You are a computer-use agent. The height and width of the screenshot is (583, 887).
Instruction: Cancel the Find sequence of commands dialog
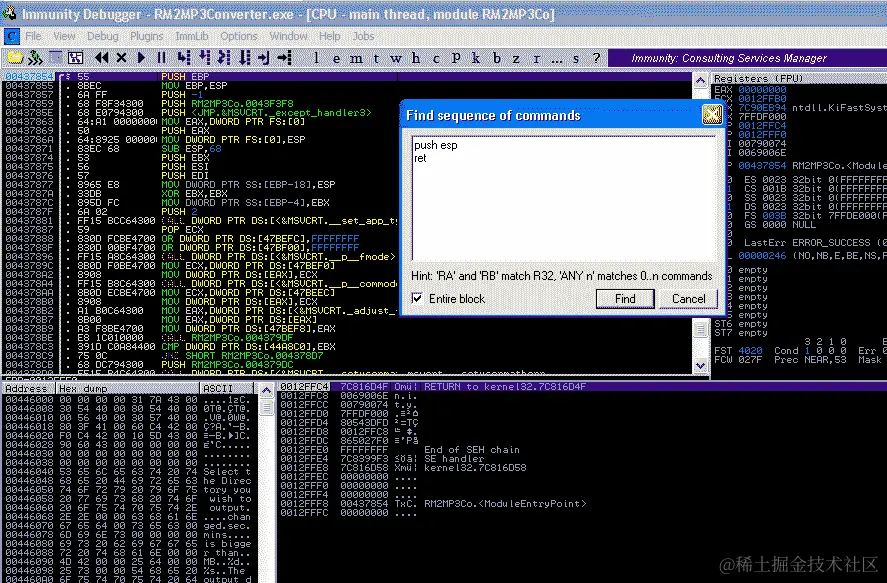click(x=688, y=299)
